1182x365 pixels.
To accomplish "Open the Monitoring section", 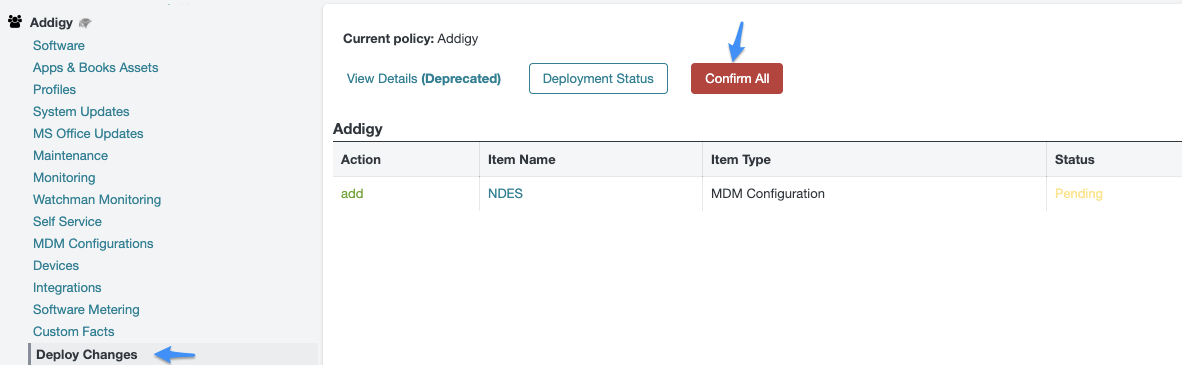I will point(64,178).
